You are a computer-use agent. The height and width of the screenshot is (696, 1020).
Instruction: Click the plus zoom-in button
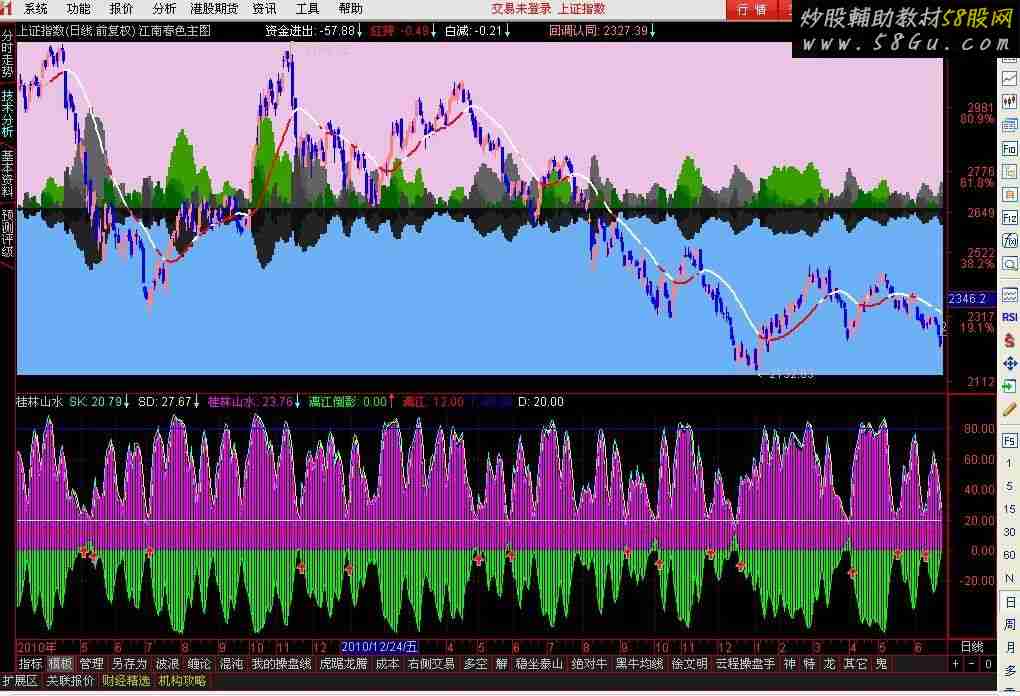956,663
